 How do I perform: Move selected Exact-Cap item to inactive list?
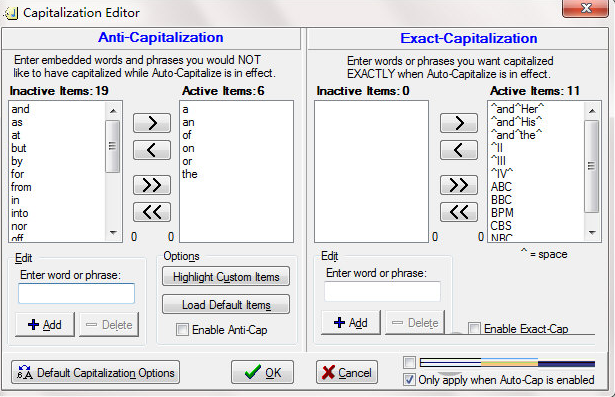[459, 150]
